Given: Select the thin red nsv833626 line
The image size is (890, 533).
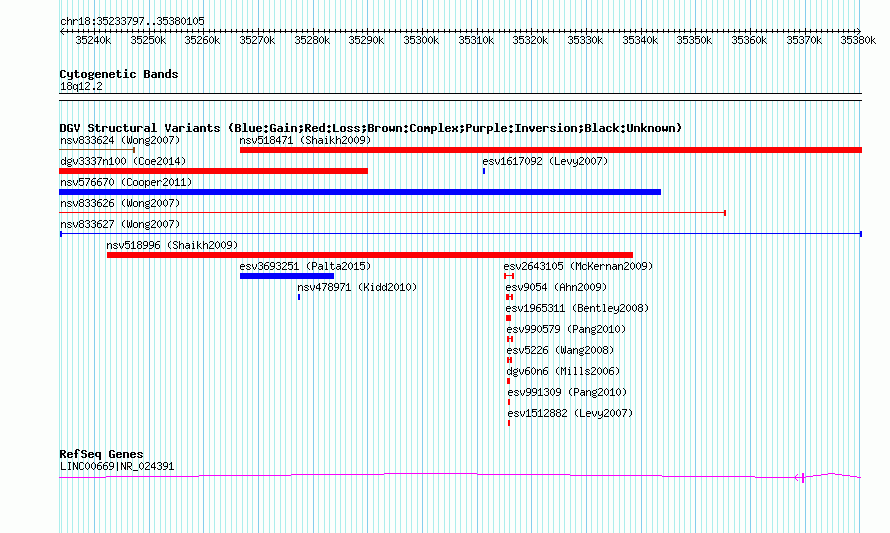Looking at the screenshot, I should click(393, 213).
